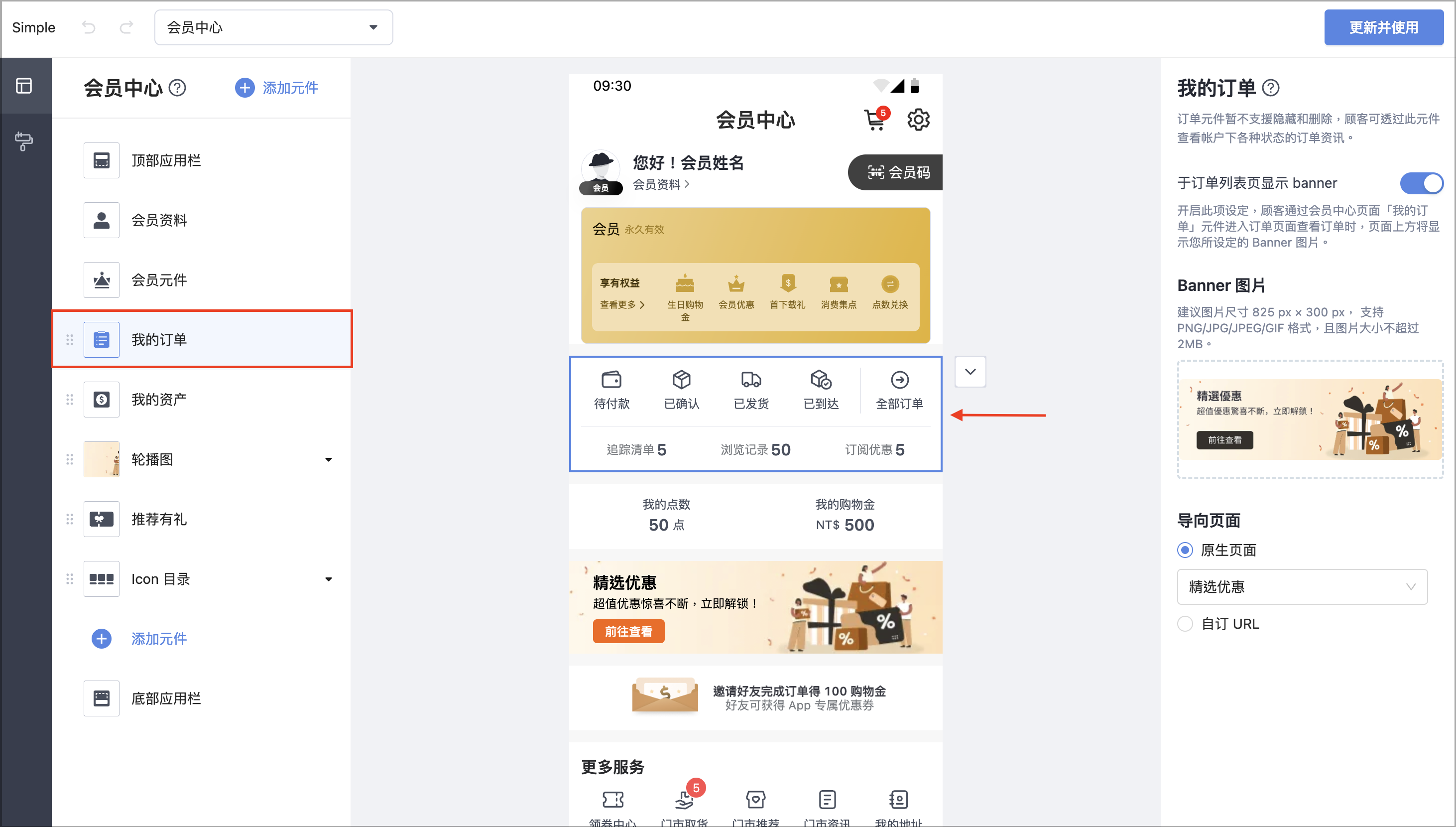Screen dimensions: 1456x827
Task: Click the help icon next to 会员中心 heading
Action: pos(178,88)
